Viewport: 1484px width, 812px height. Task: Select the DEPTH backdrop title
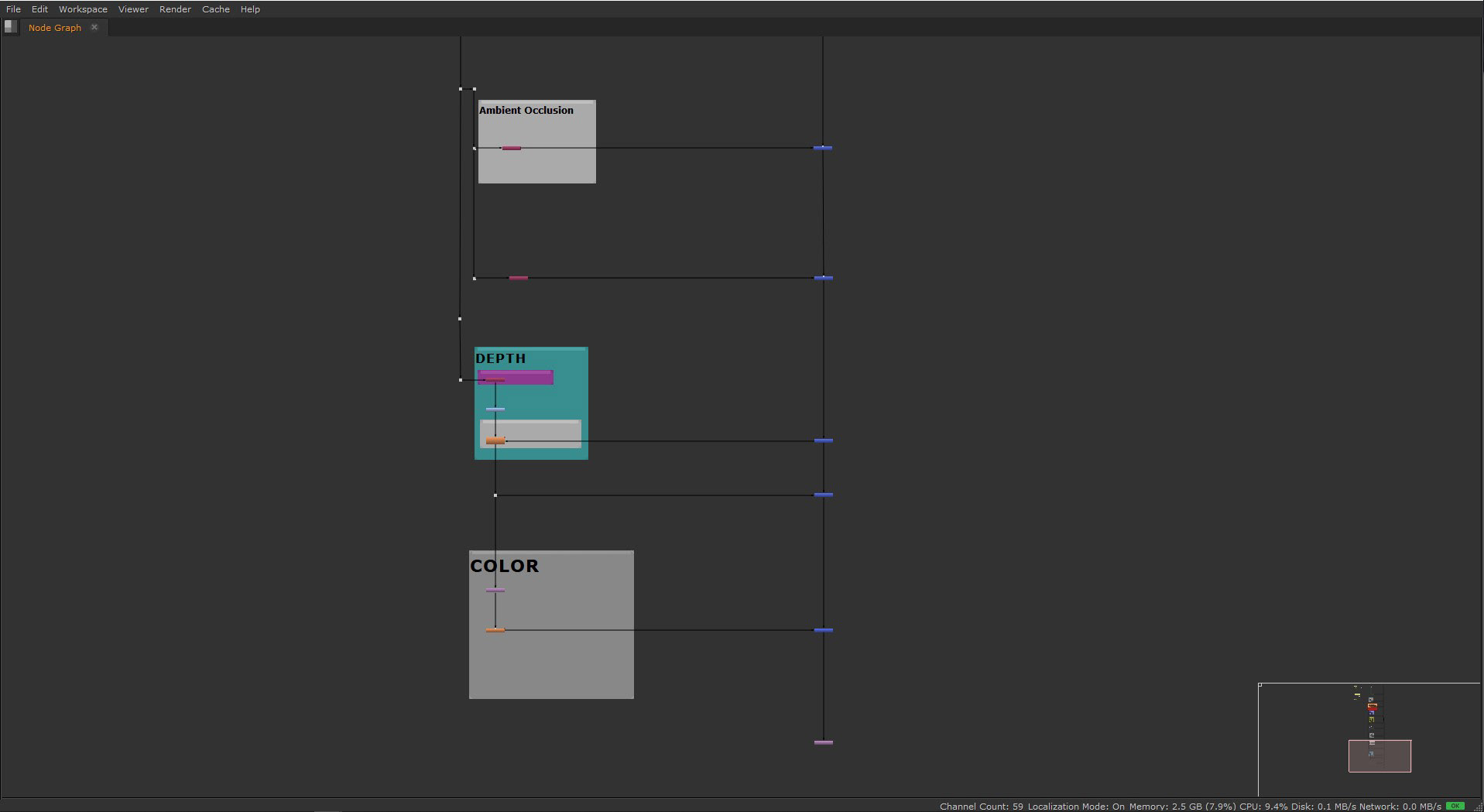click(501, 358)
